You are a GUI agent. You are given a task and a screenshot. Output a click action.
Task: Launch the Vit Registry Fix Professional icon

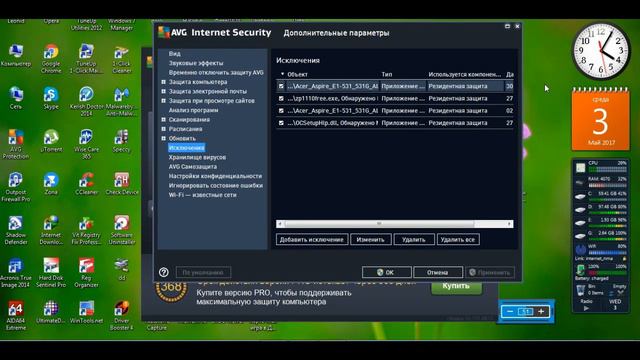pyautogui.click(x=86, y=230)
